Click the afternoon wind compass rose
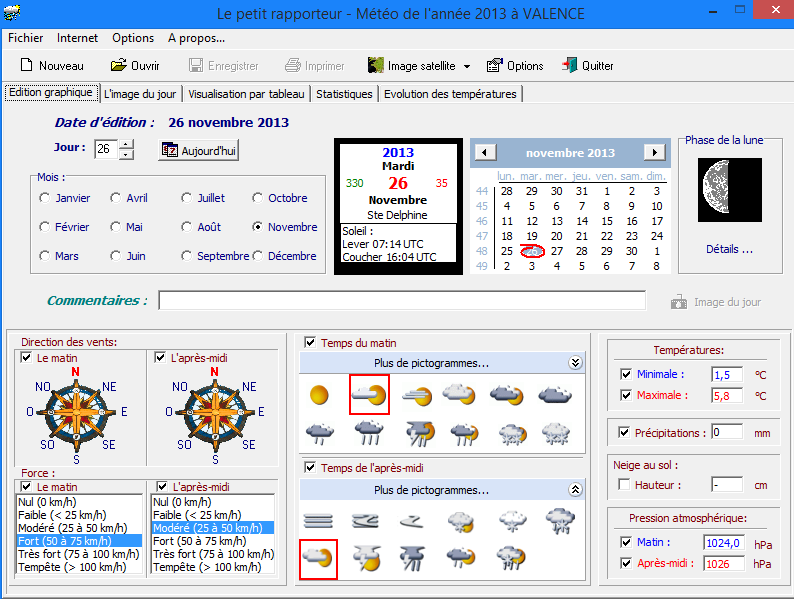 pyautogui.click(x=215, y=412)
